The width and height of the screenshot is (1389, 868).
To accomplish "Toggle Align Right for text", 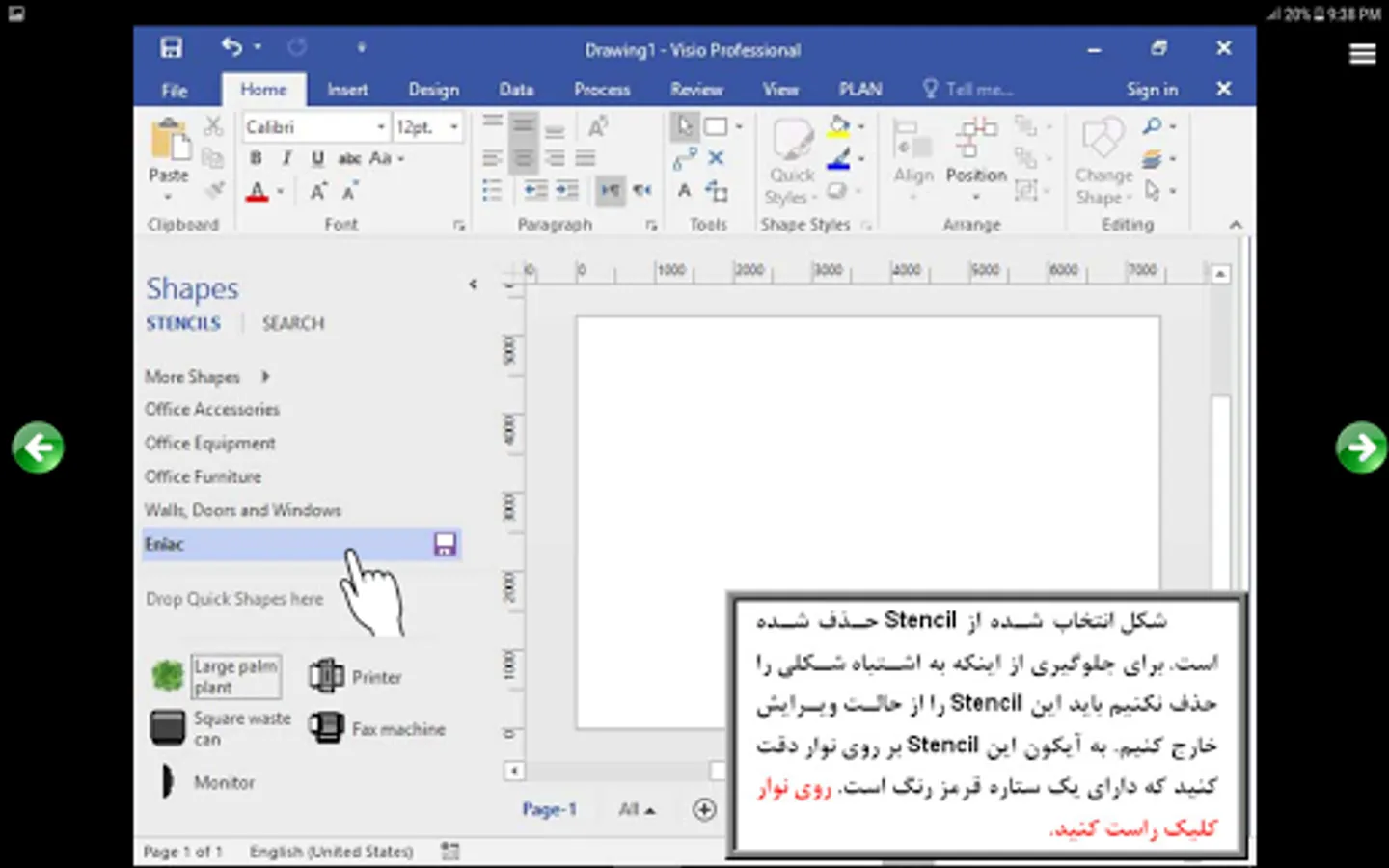I will coord(555,158).
